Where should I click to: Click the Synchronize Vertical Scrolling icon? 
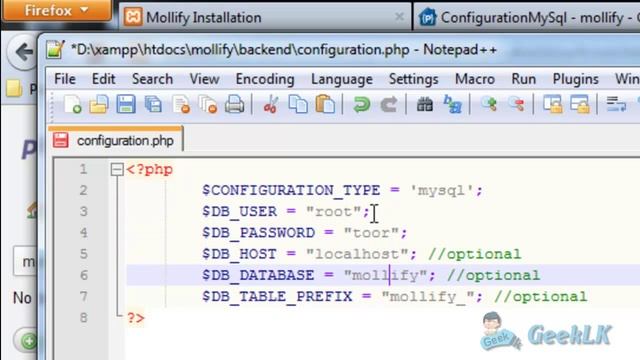[552, 105]
